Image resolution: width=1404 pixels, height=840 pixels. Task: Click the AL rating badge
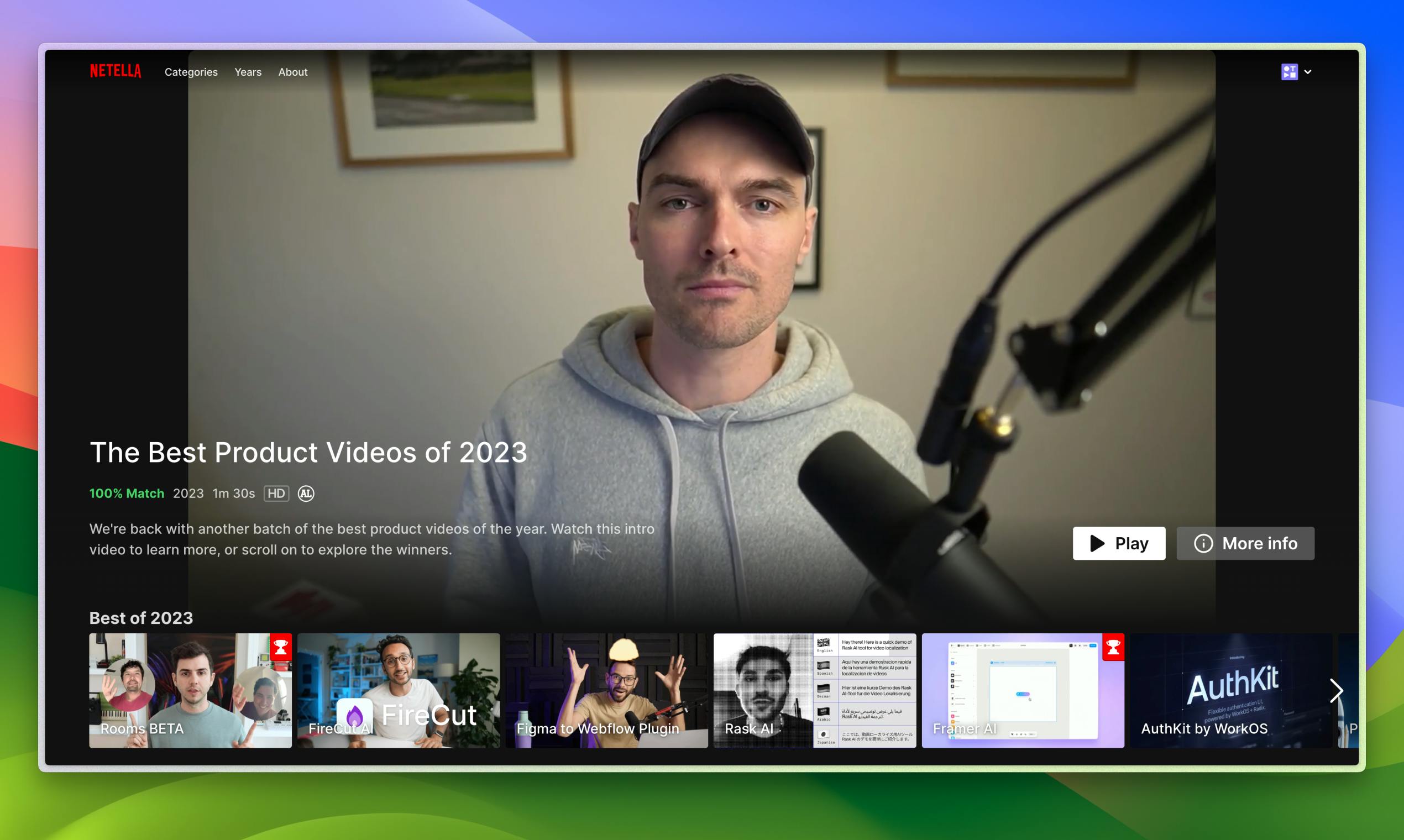[x=306, y=494]
